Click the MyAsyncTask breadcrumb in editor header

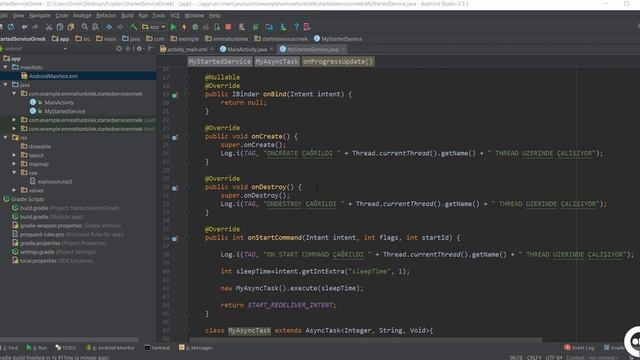point(277,62)
